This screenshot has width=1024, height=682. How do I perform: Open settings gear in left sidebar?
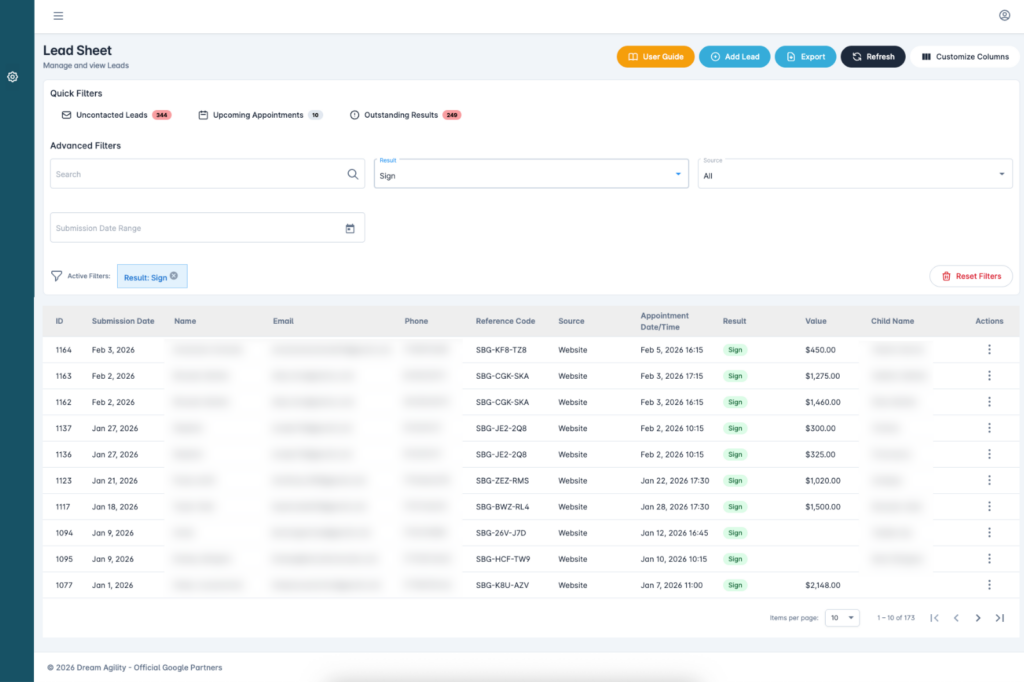[x=13, y=77]
